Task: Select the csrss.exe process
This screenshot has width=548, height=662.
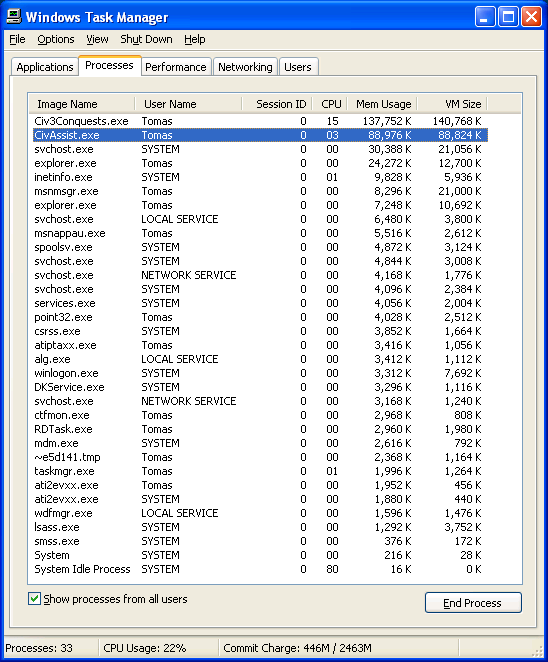Action: [x=258, y=331]
